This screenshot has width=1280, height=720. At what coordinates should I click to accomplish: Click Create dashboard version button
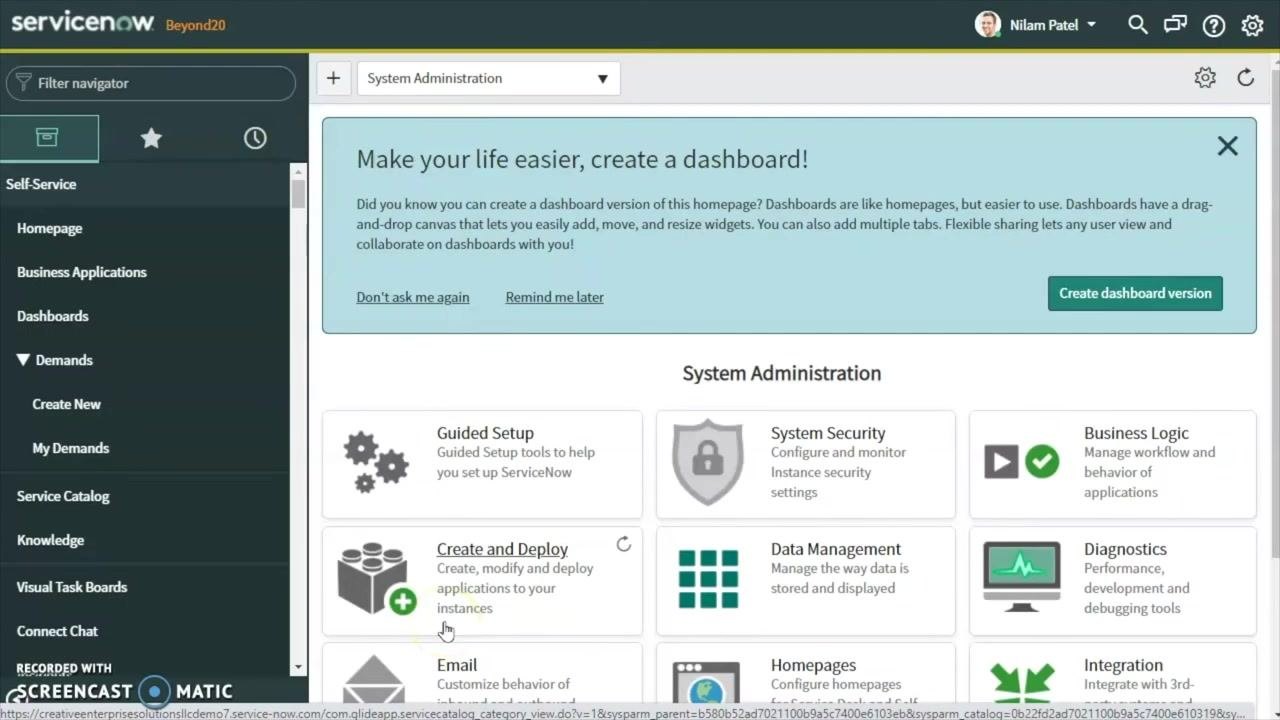tap(1135, 293)
